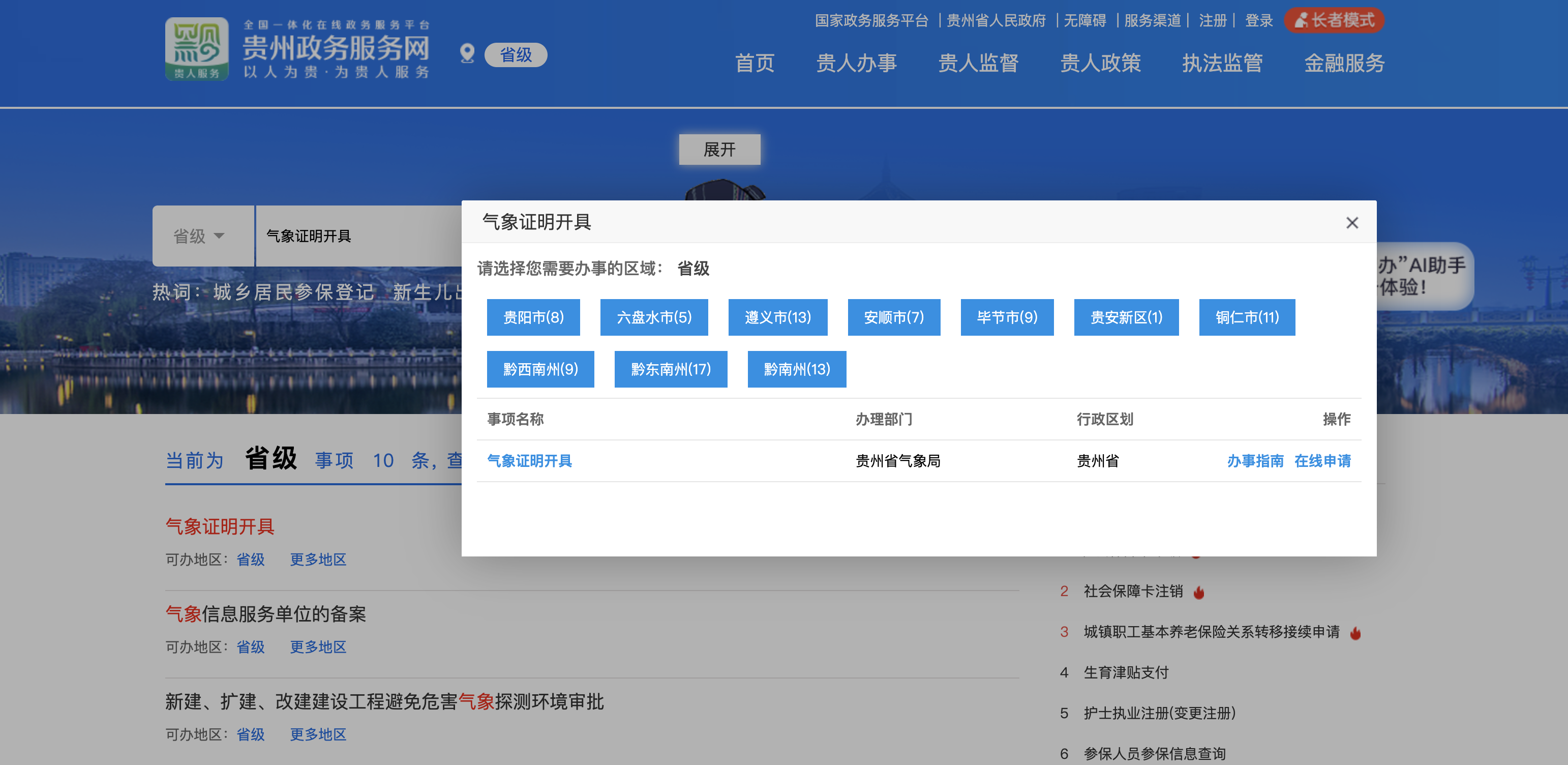Click the 贵州省 administrative division cell
The width and height of the screenshot is (1568, 765).
(x=1098, y=461)
